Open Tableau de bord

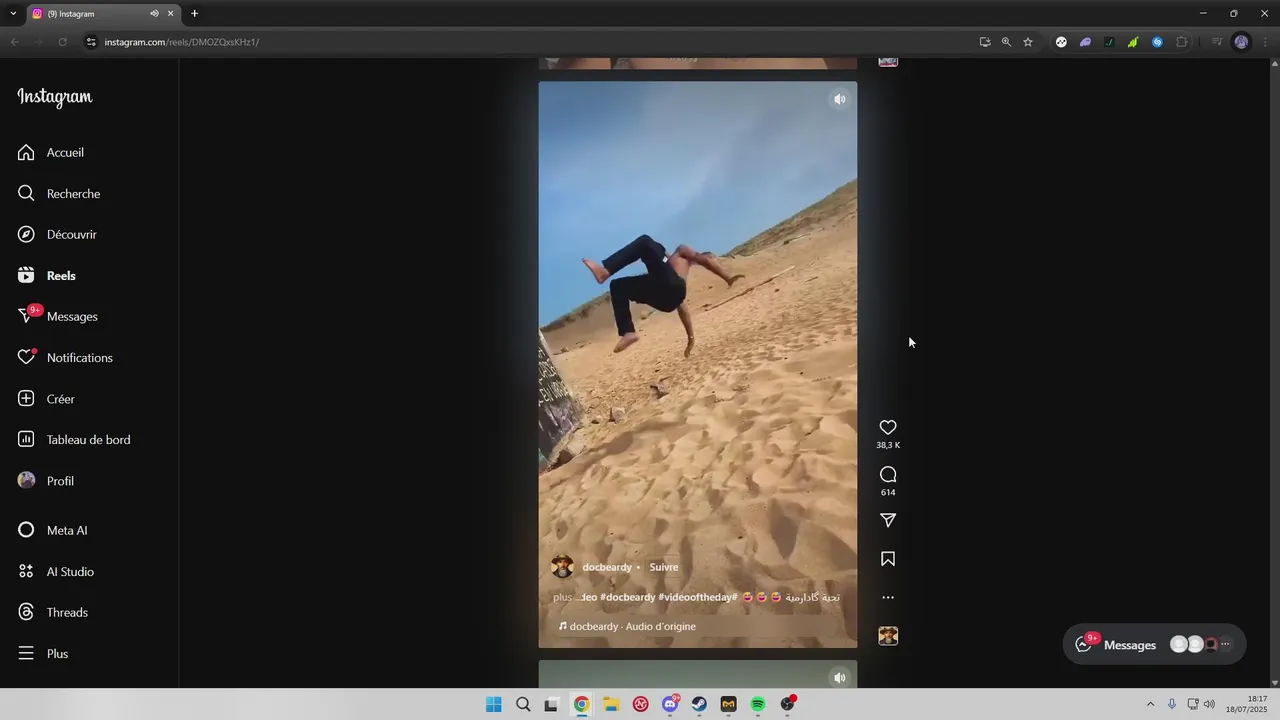point(89,439)
